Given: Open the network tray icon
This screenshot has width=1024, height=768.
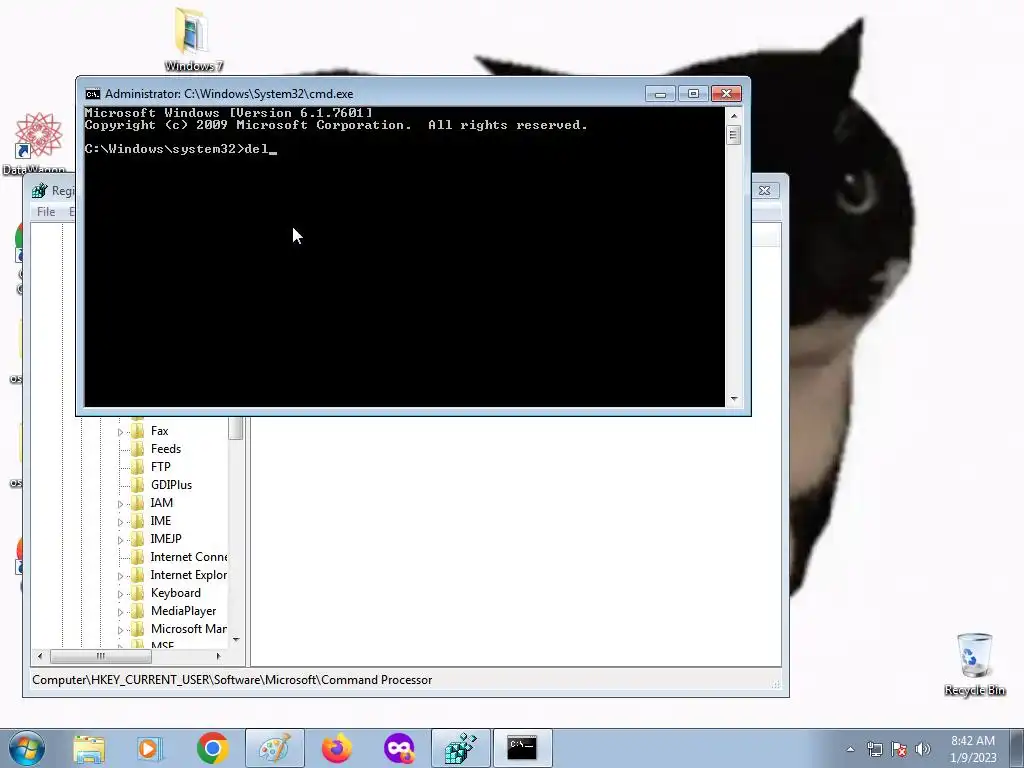Looking at the screenshot, I should [x=874, y=749].
